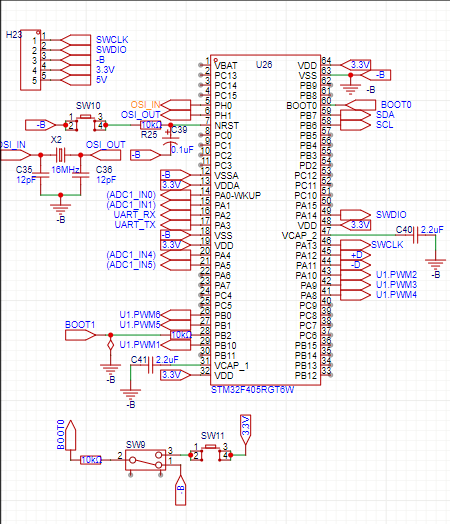Viewport: 450px width, 524px height.
Task: Click the VCAP_1 pin name on U26
Action: coord(232,366)
